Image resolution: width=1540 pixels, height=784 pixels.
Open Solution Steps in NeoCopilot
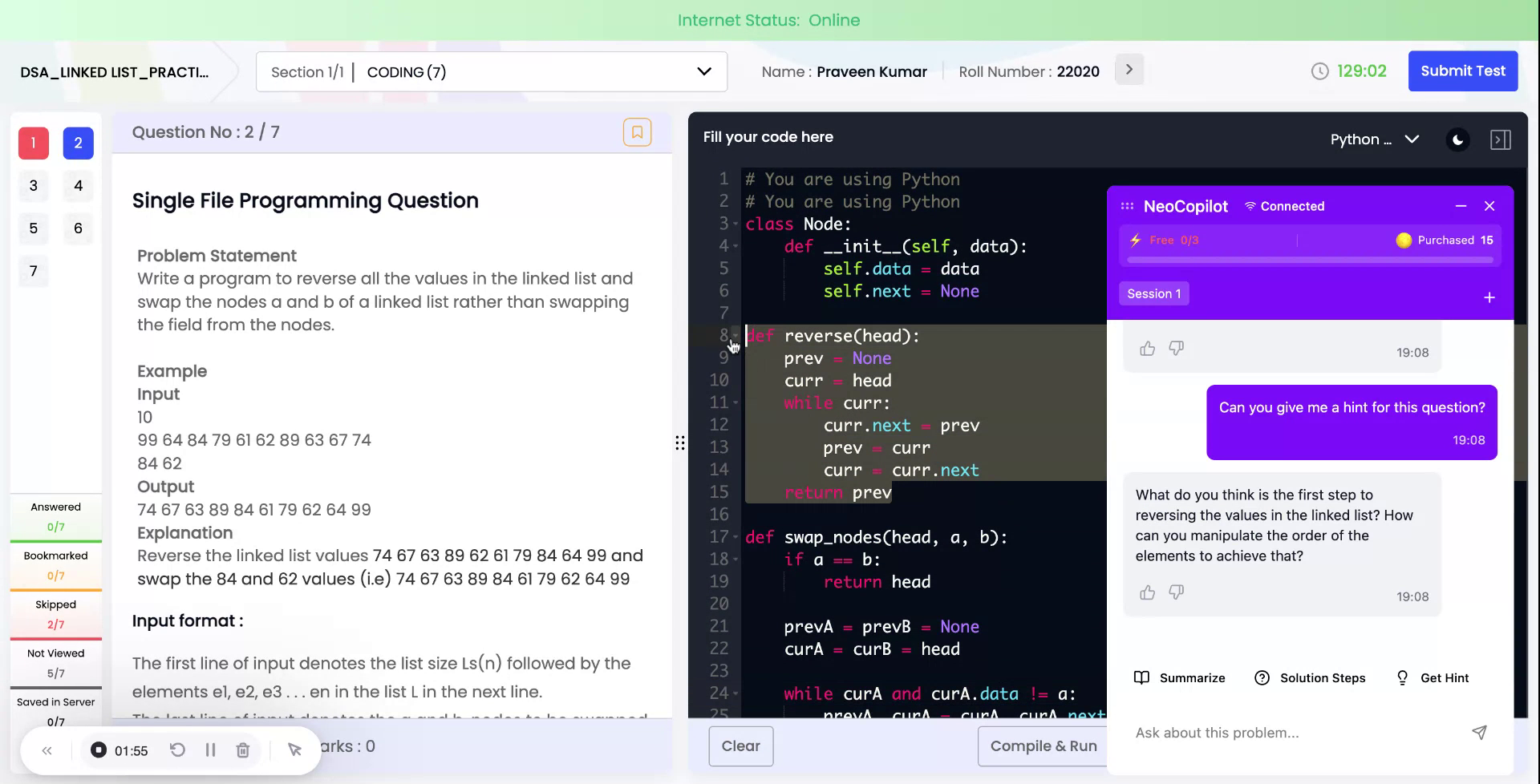click(x=1262, y=677)
